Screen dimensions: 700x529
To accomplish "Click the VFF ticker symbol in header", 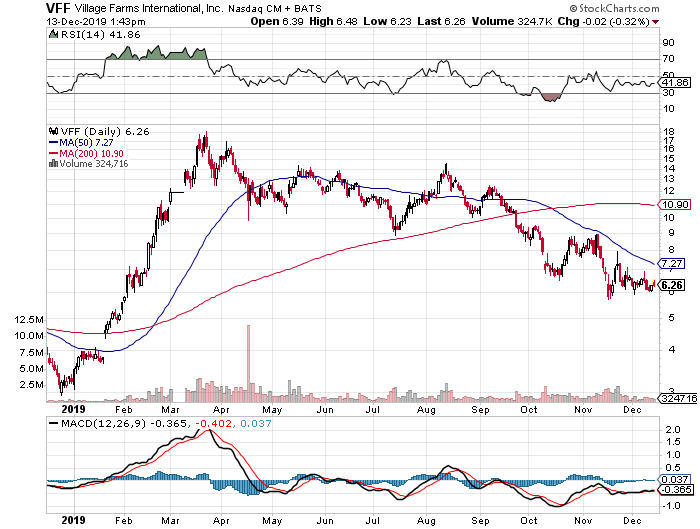I will point(58,8).
